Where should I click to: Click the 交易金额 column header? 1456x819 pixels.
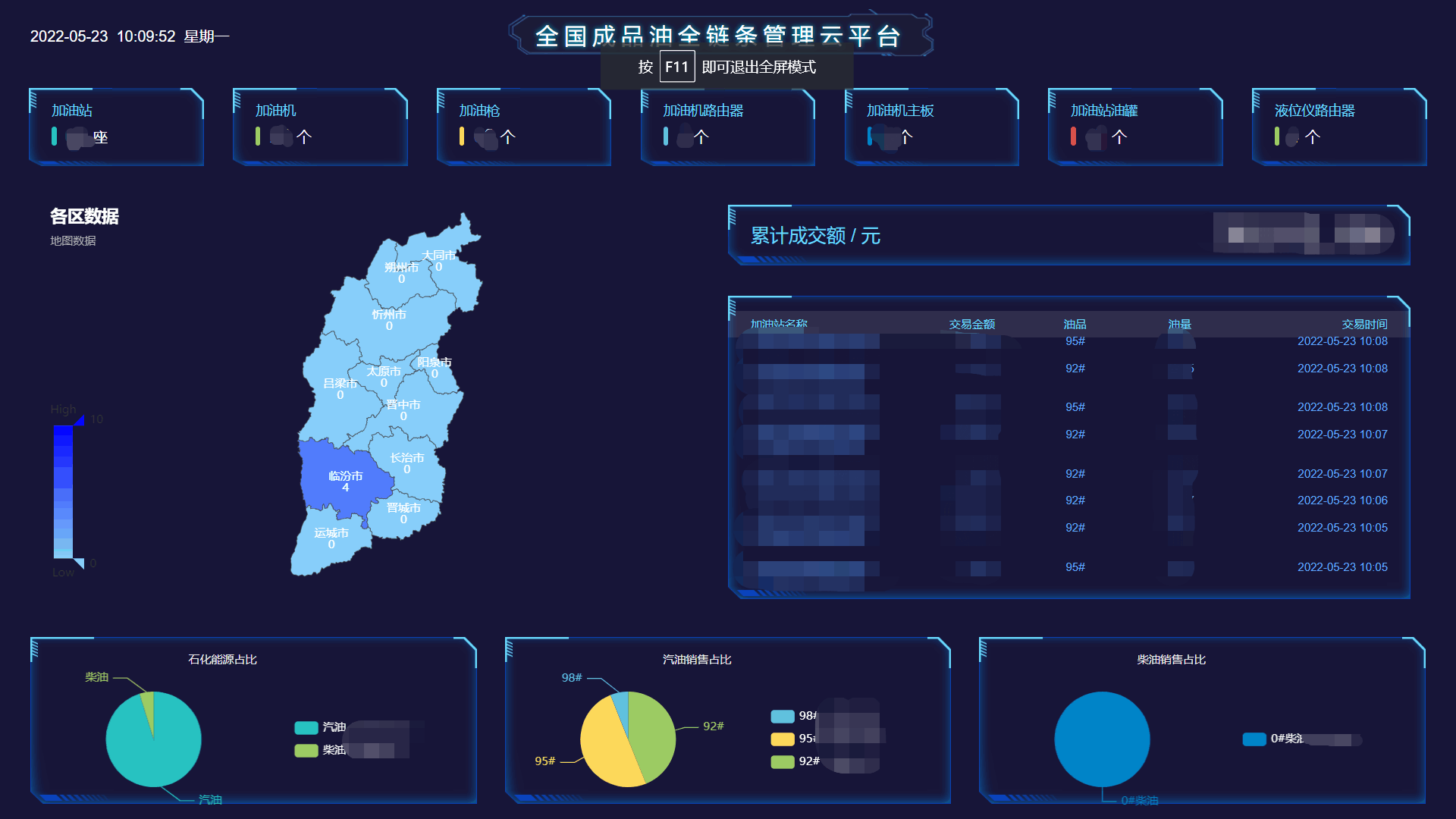[971, 325]
